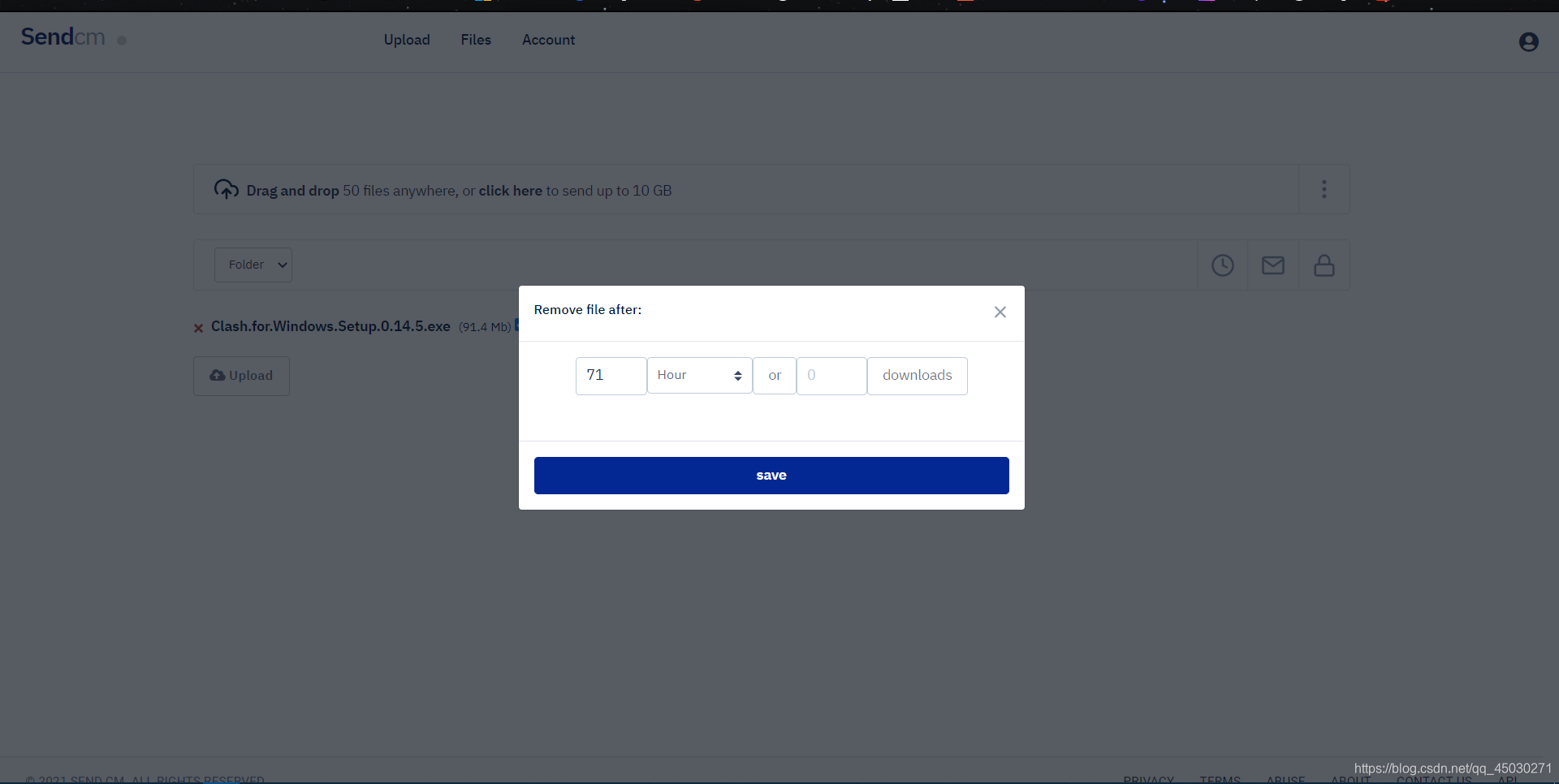Viewport: 1559px width, 784px height.
Task: Open the user profile icon
Action: (1528, 41)
